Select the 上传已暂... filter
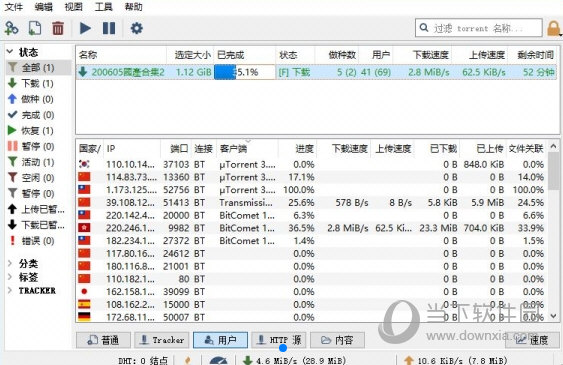Screen dimensions: 563x365 [x=39, y=209]
